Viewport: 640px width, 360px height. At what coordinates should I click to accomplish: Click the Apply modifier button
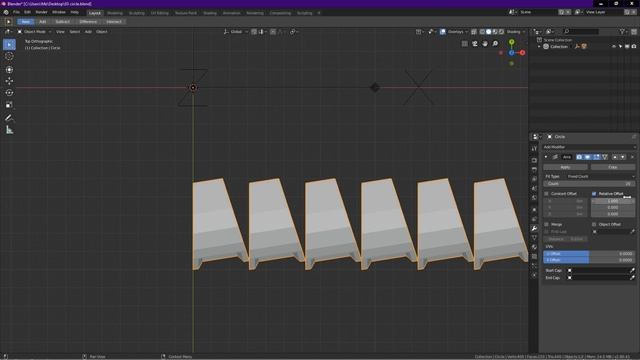click(x=565, y=167)
